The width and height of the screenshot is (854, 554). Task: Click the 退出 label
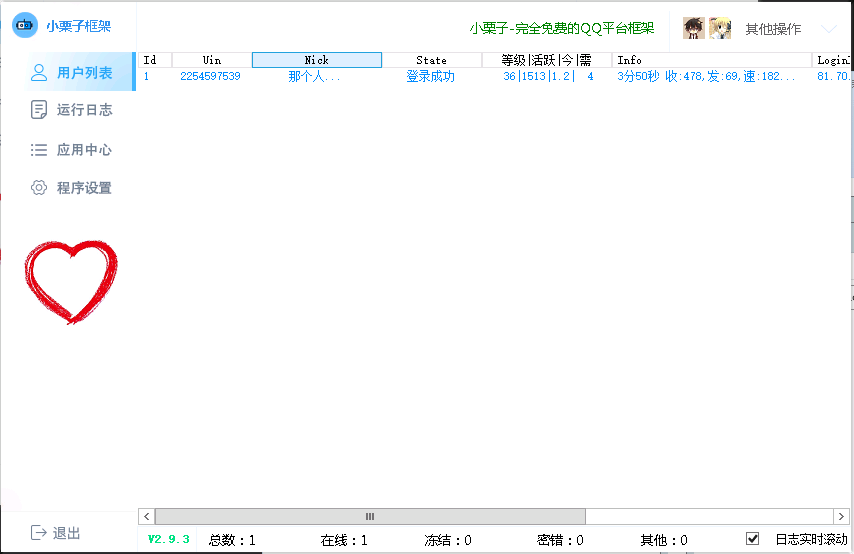click(66, 533)
